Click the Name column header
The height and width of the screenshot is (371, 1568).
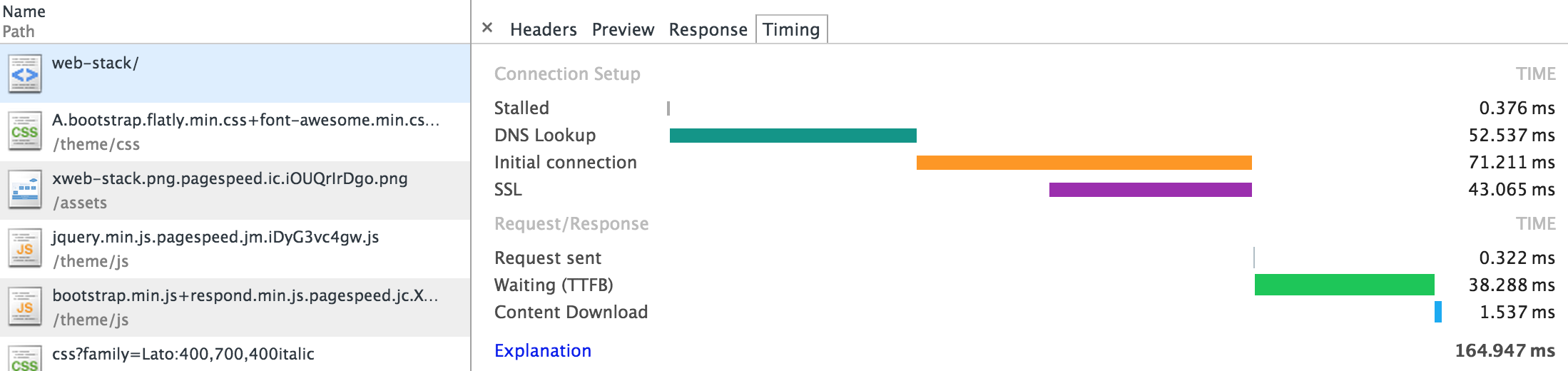pos(24,11)
